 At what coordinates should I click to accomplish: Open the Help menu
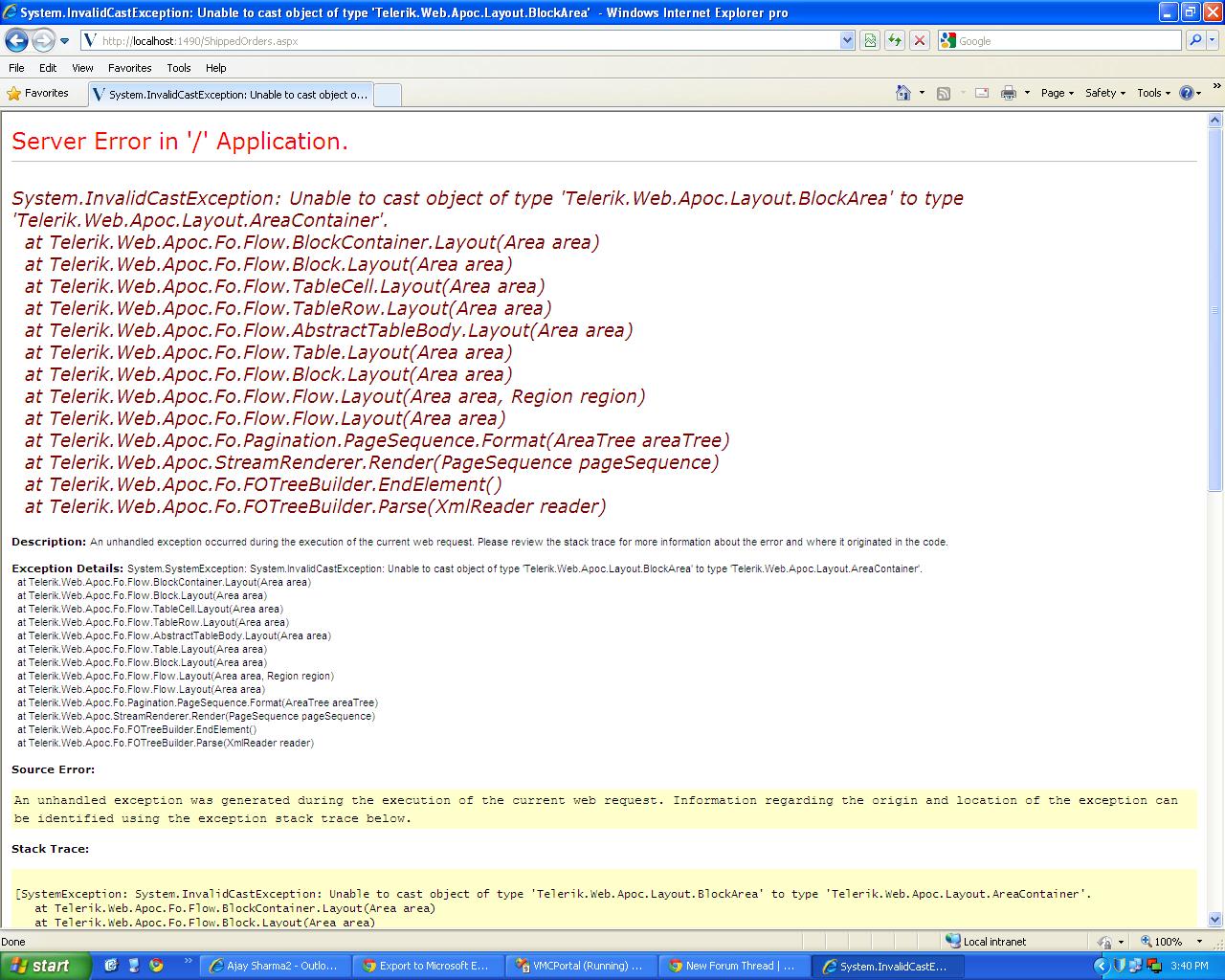[x=215, y=68]
